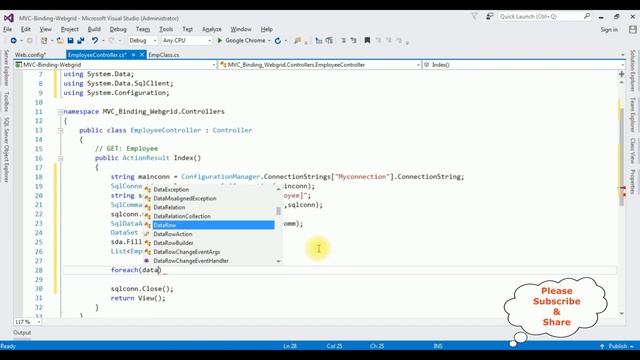Collapse the EmployeeController class on line 13
Viewport: 640px width, 360px height.
(60, 130)
